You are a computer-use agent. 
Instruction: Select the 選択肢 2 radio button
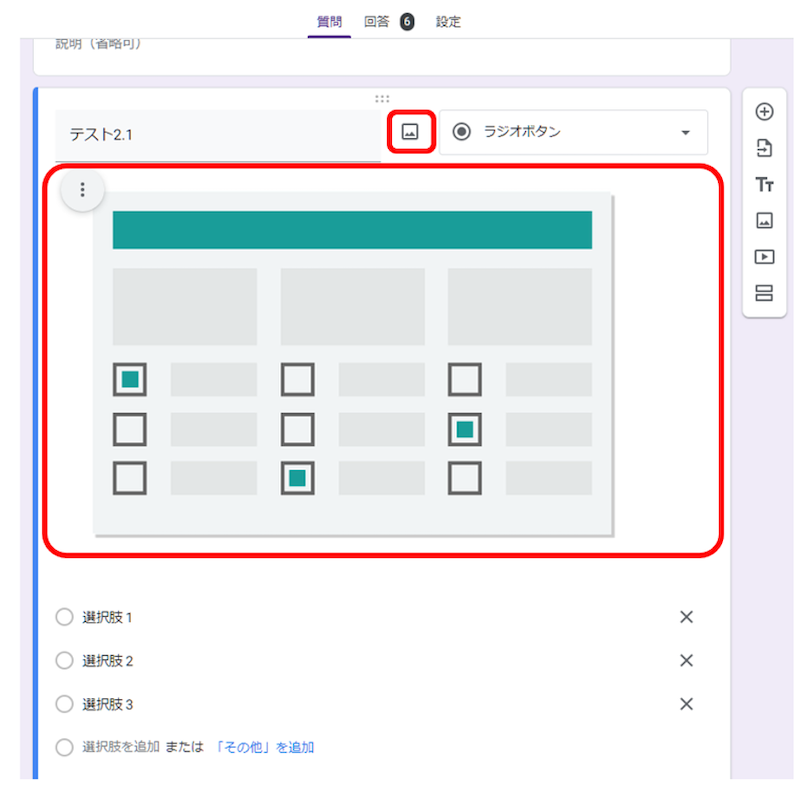[63, 661]
